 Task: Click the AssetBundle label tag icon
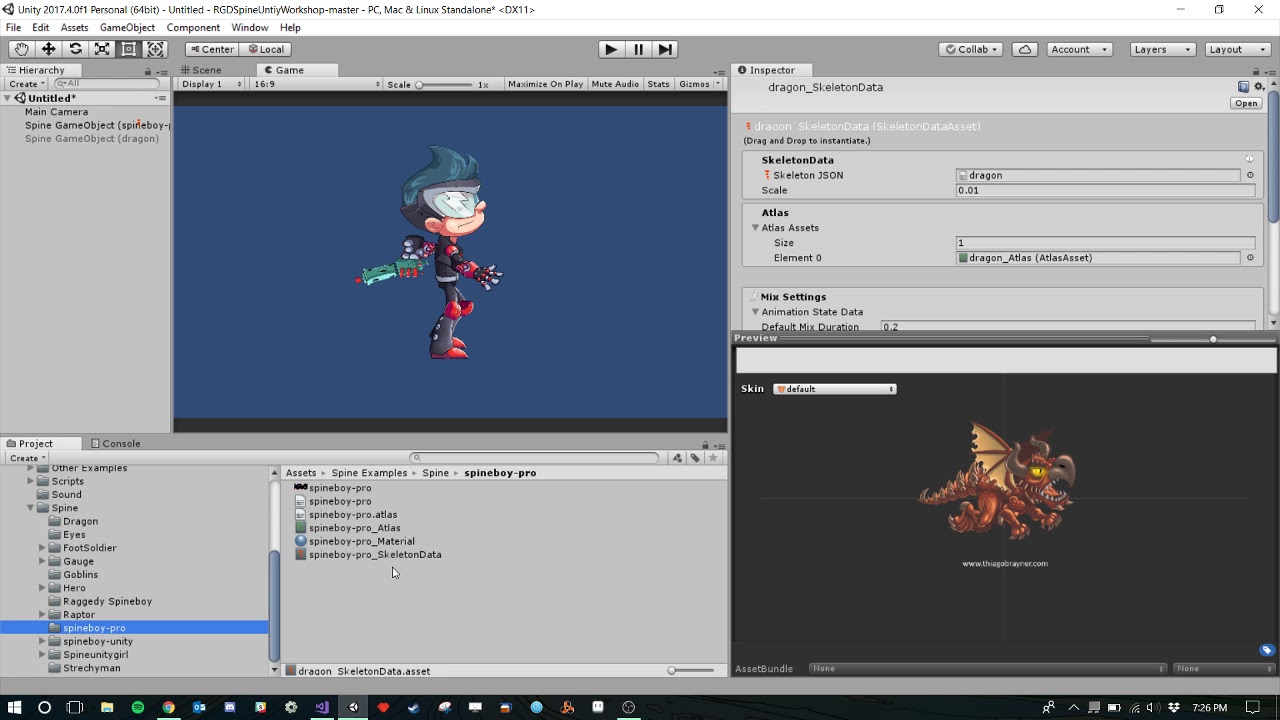(x=1266, y=650)
